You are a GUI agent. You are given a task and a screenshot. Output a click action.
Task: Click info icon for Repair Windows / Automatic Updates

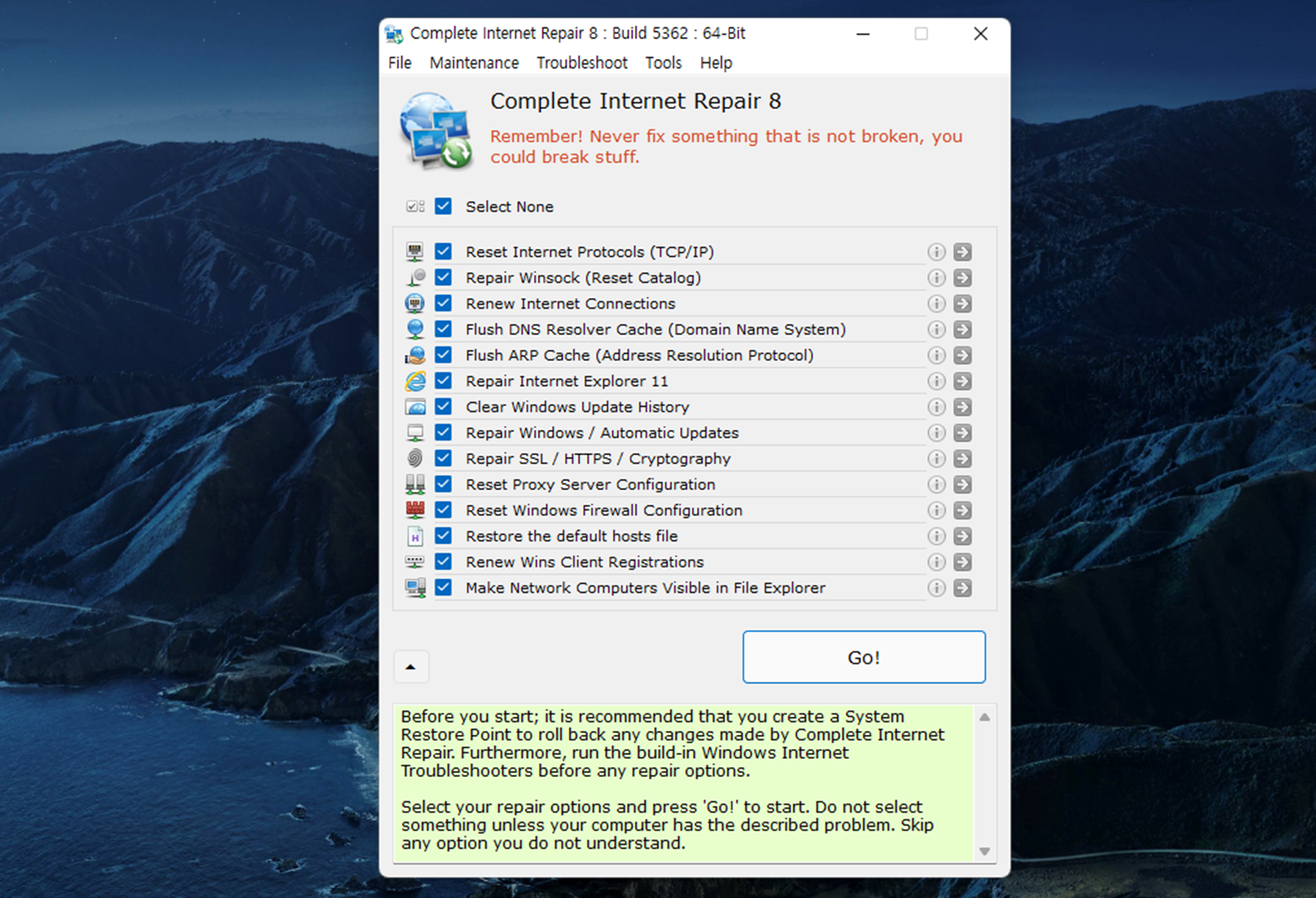pos(936,433)
